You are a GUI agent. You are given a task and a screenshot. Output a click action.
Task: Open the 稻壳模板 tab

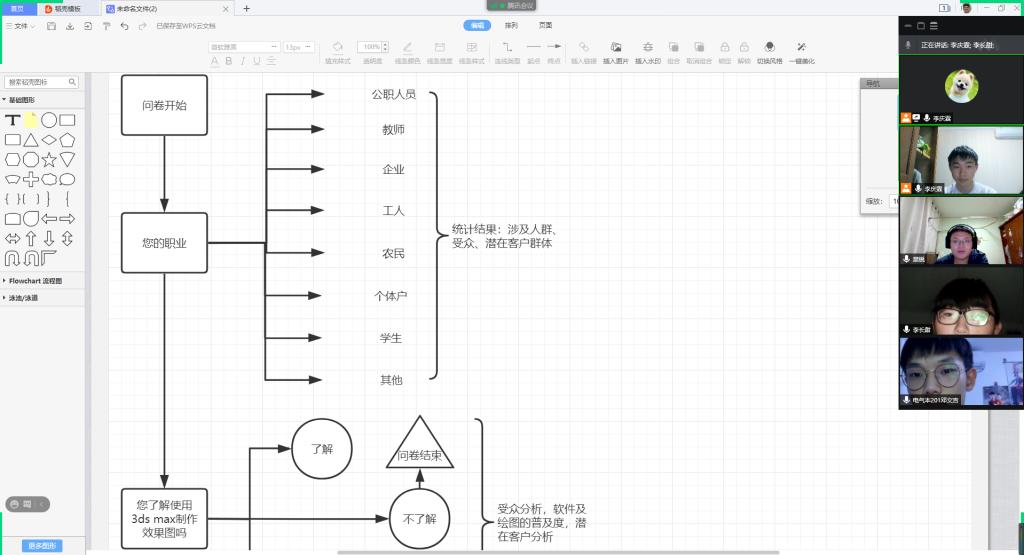click(x=68, y=8)
